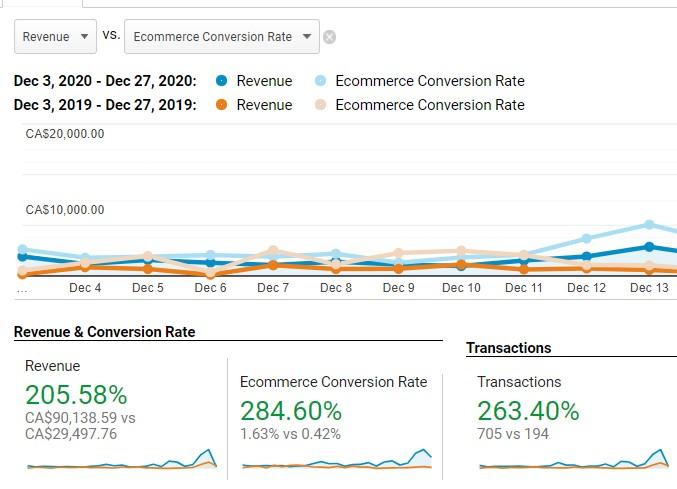The width and height of the screenshot is (677, 489).
Task: Select the Transactions 263.40% metric
Action: [x=528, y=411]
